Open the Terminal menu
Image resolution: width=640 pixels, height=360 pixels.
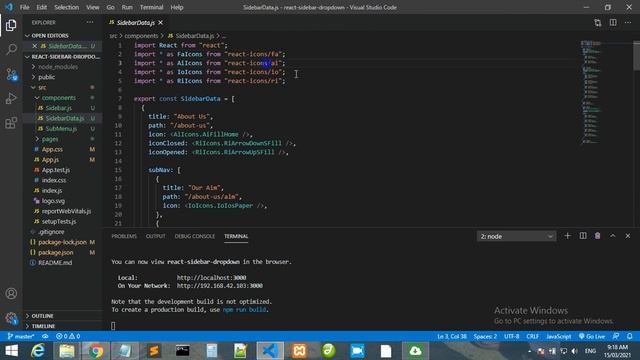(151, 7)
